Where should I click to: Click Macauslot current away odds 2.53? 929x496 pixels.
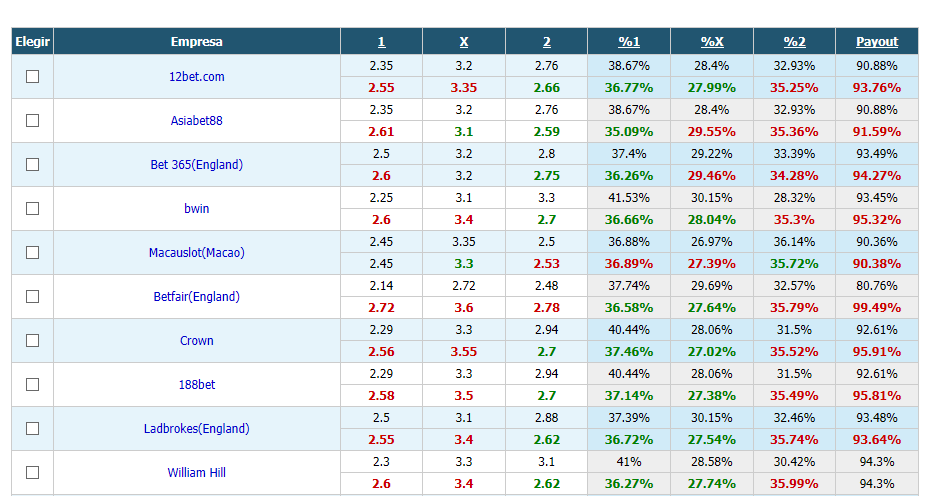(546, 264)
